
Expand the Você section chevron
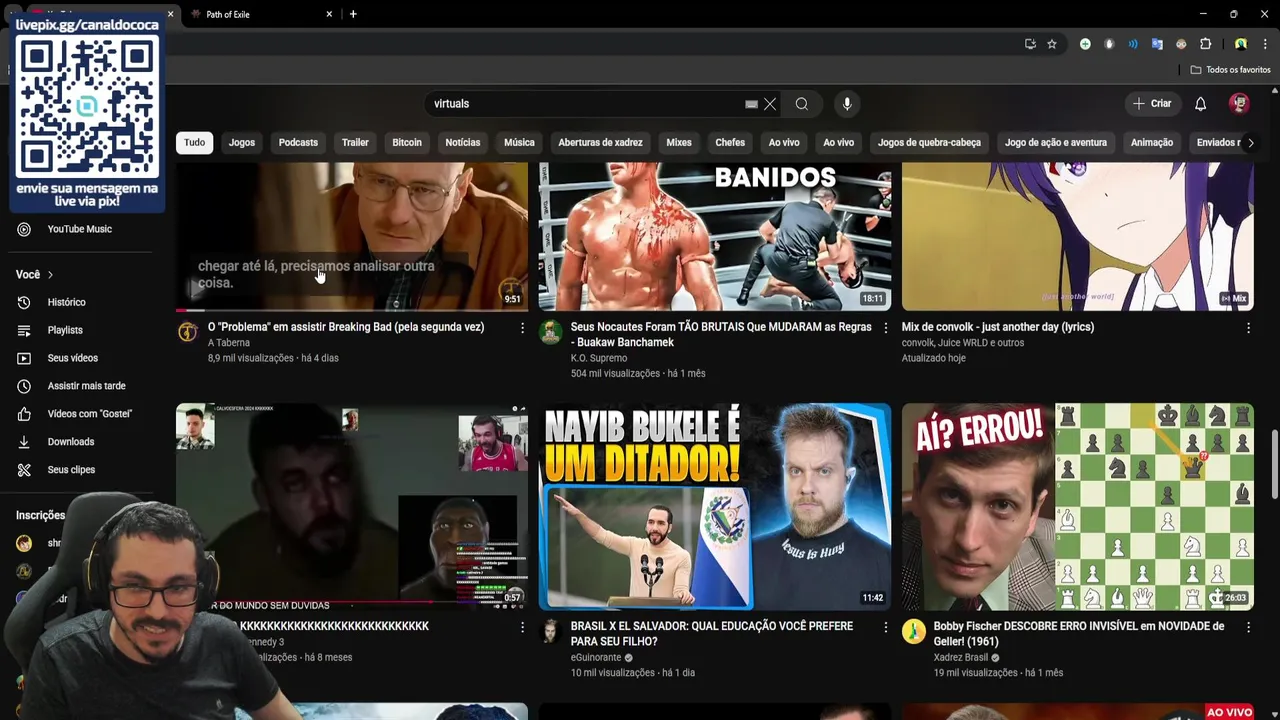pyautogui.click(x=50, y=274)
